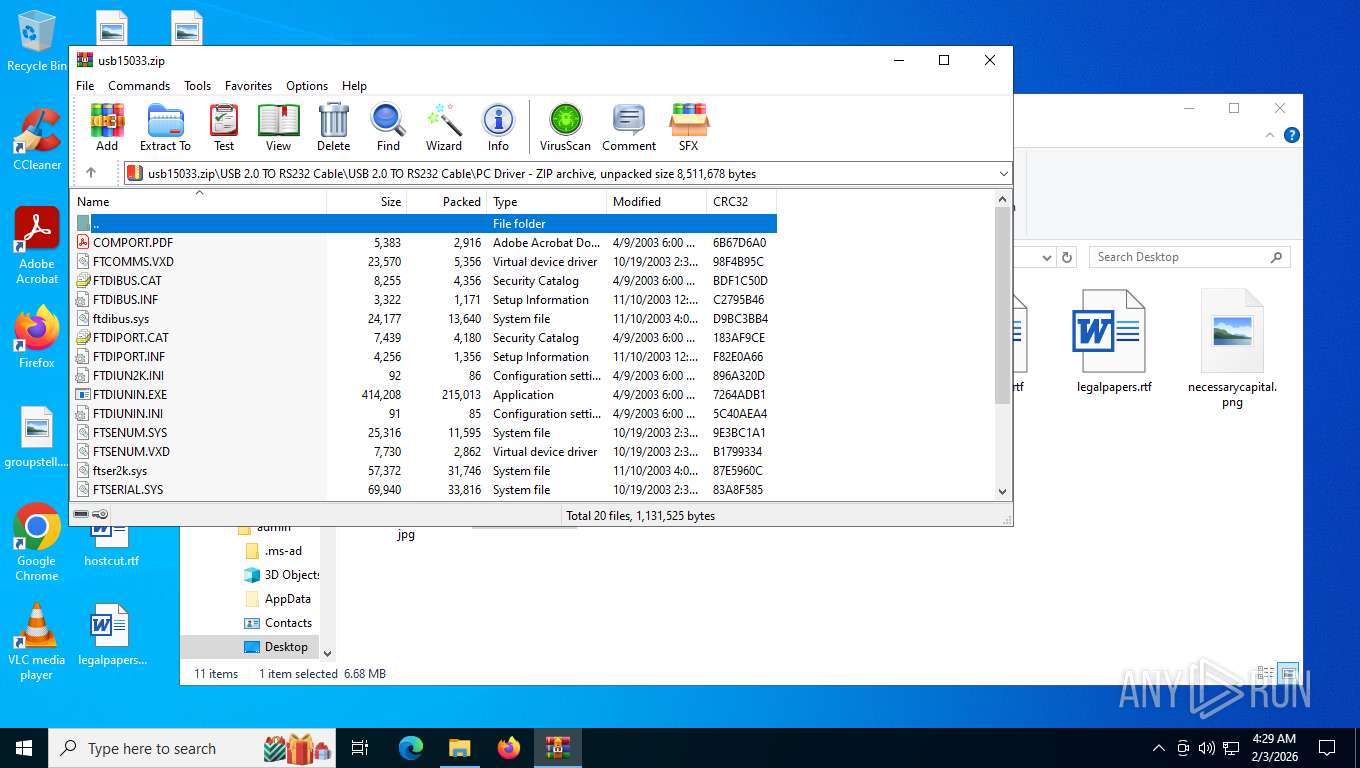This screenshot has height=768, width=1360.
Task: Click the File Explorer taskbar icon
Action: (x=460, y=748)
